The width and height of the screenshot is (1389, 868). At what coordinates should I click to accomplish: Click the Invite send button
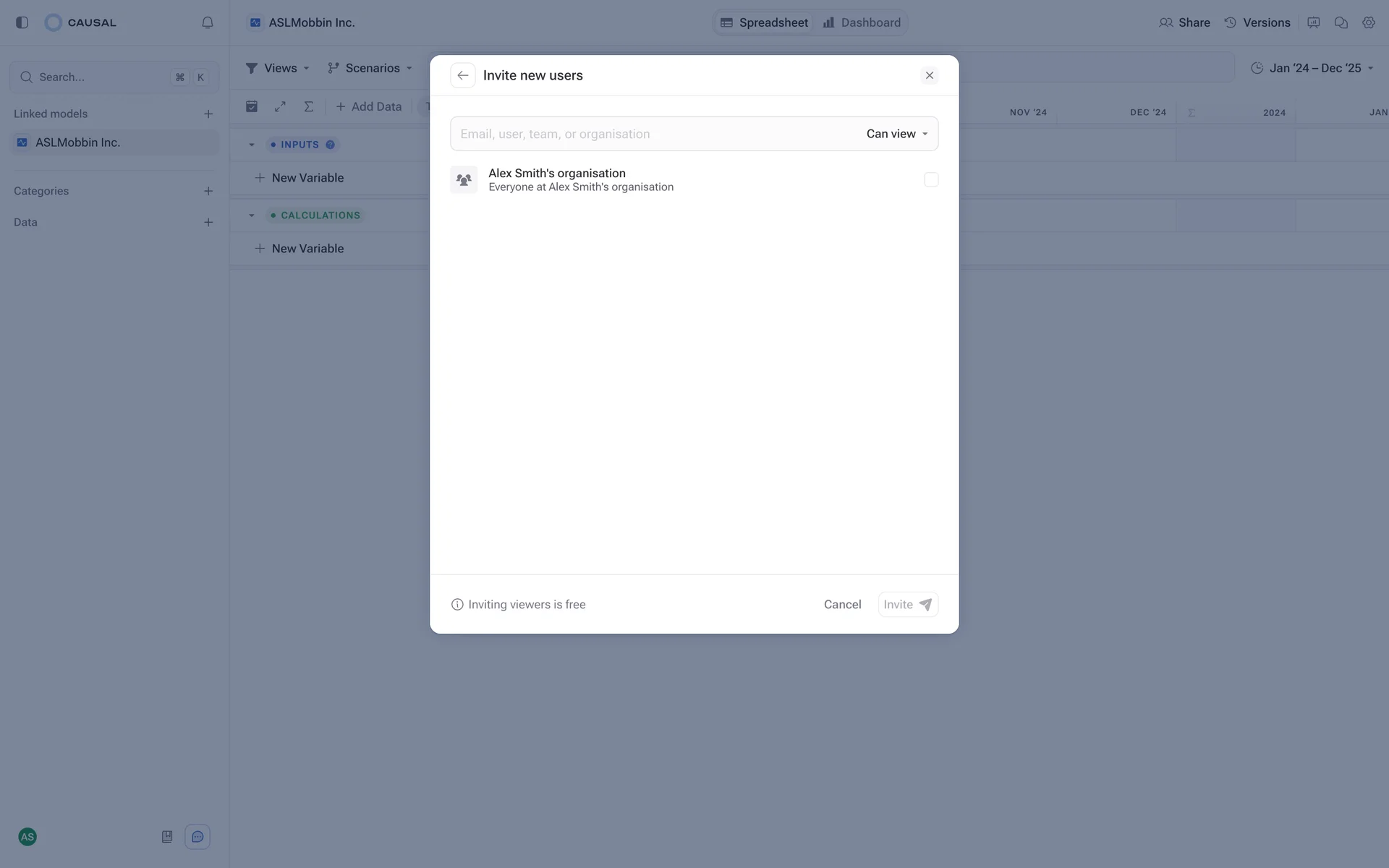[x=908, y=605]
